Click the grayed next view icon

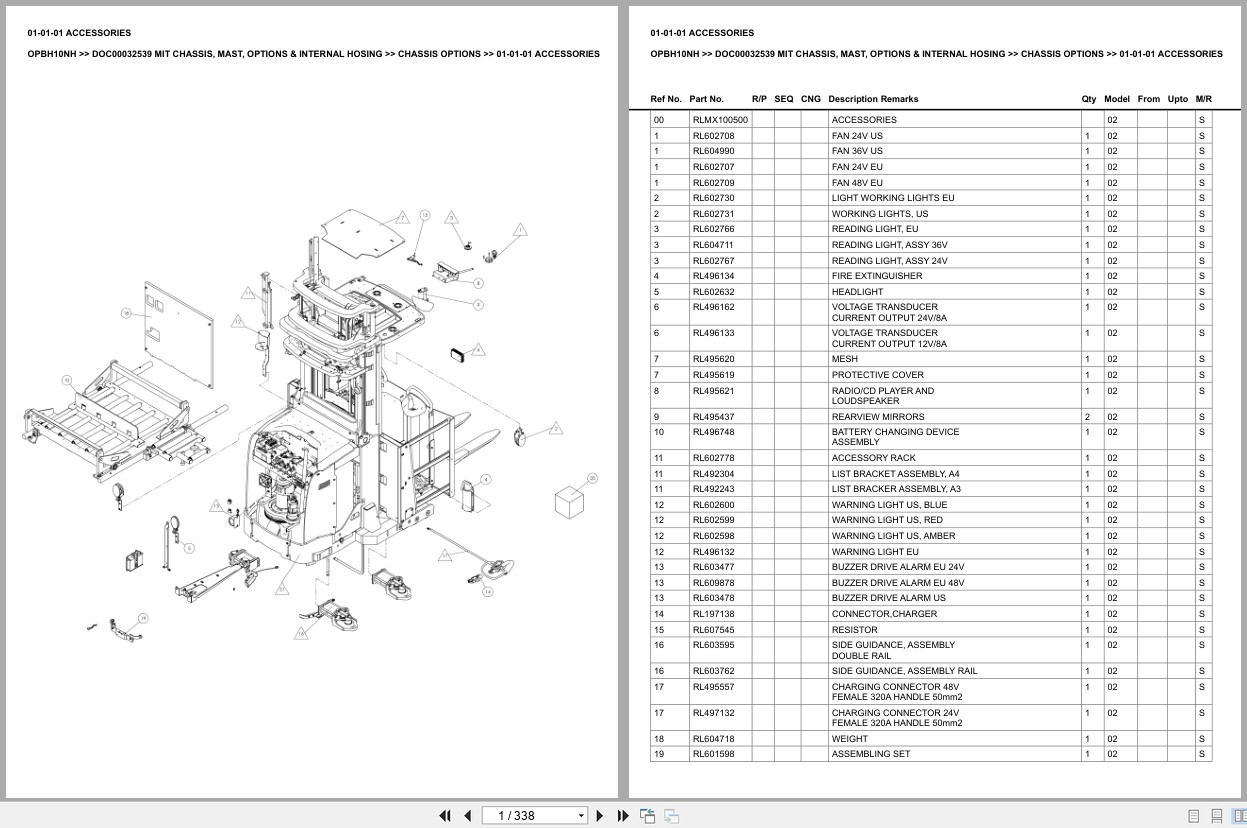pyautogui.click(x=671, y=815)
